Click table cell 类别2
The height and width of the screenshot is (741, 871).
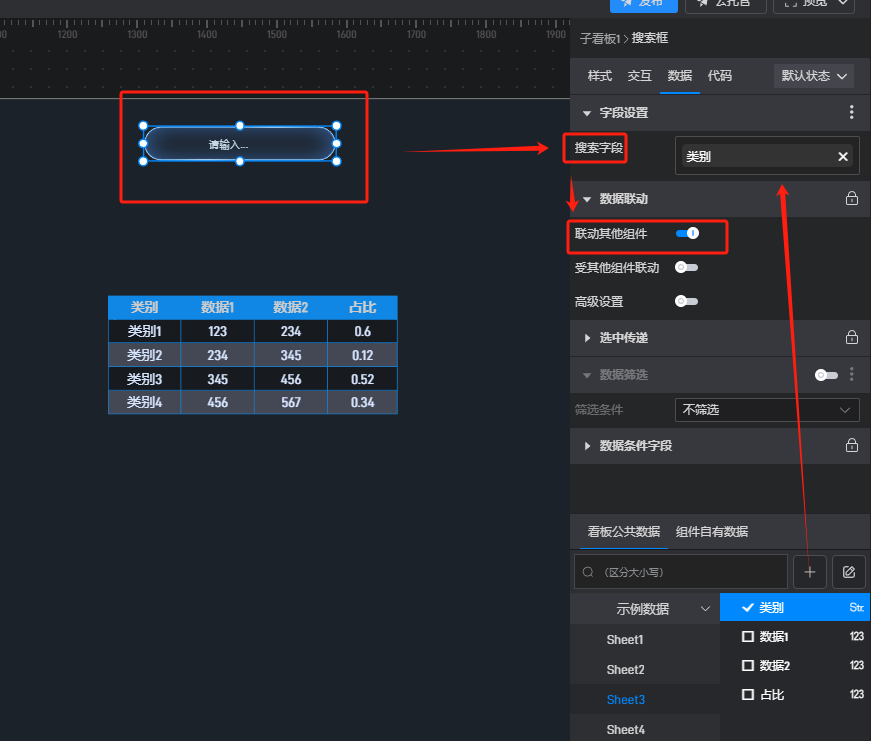tap(144, 355)
